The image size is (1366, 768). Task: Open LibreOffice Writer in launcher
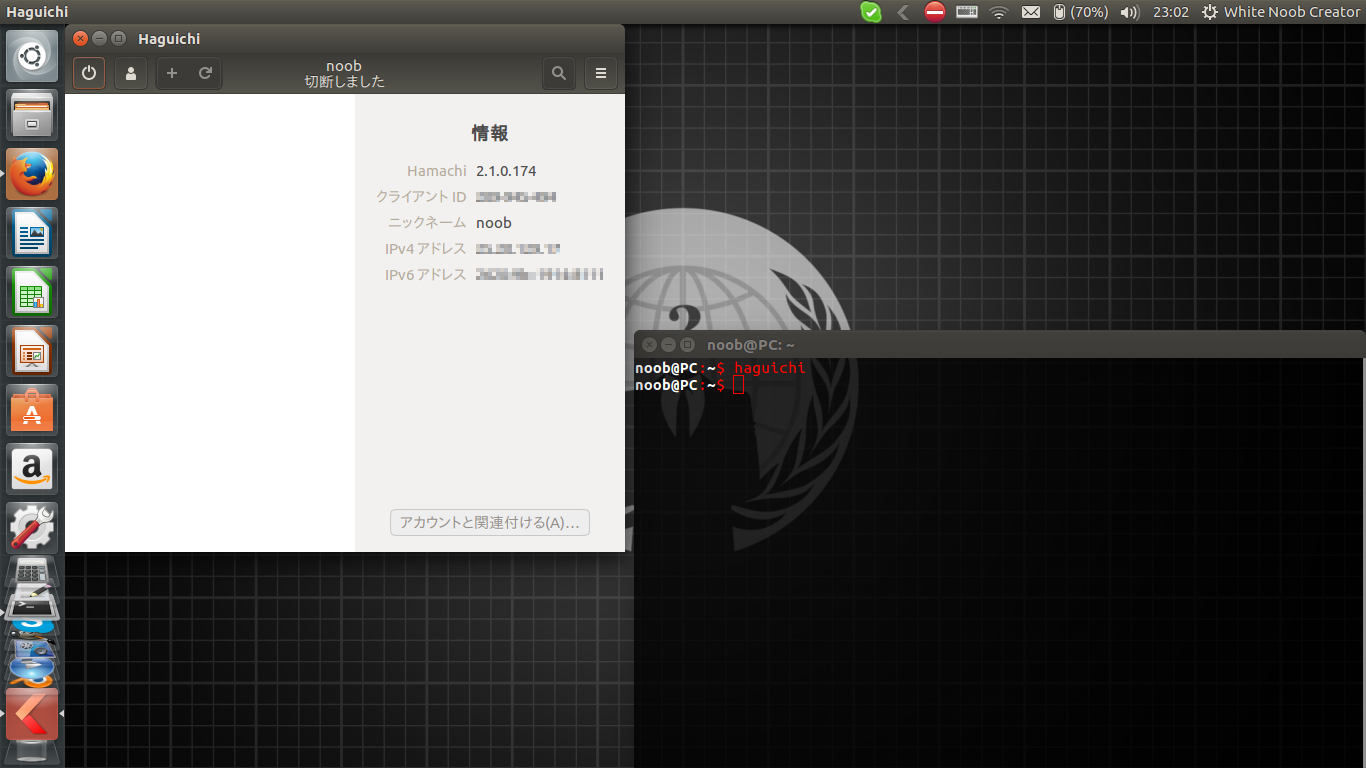[x=32, y=232]
